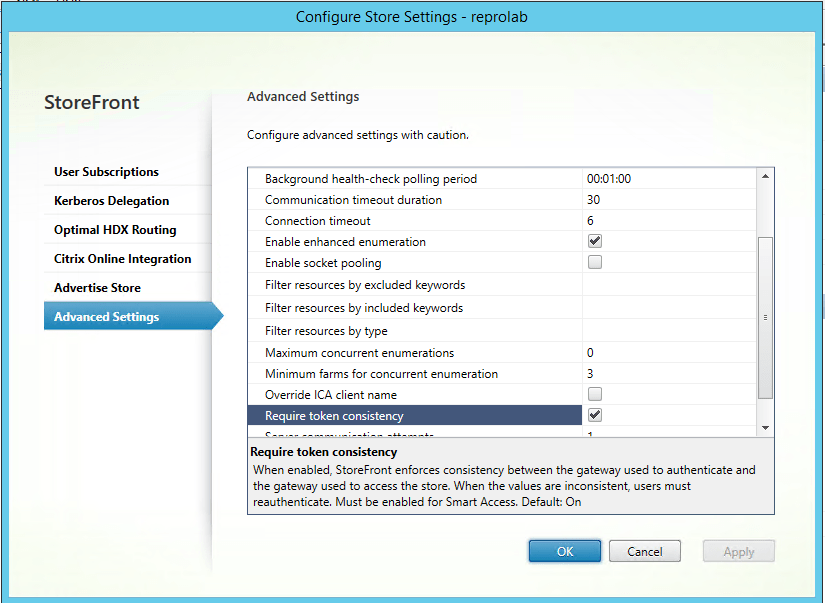
Task: Select Override ICA client name row label
Action: click(x=330, y=395)
